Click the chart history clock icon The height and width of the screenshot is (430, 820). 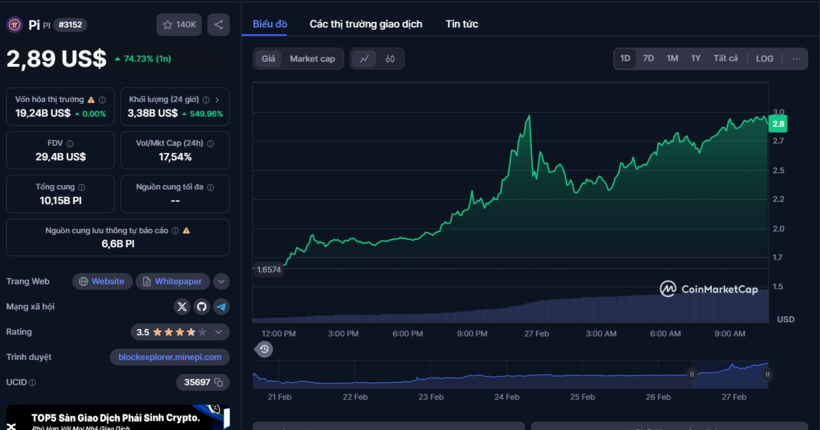point(264,349)
